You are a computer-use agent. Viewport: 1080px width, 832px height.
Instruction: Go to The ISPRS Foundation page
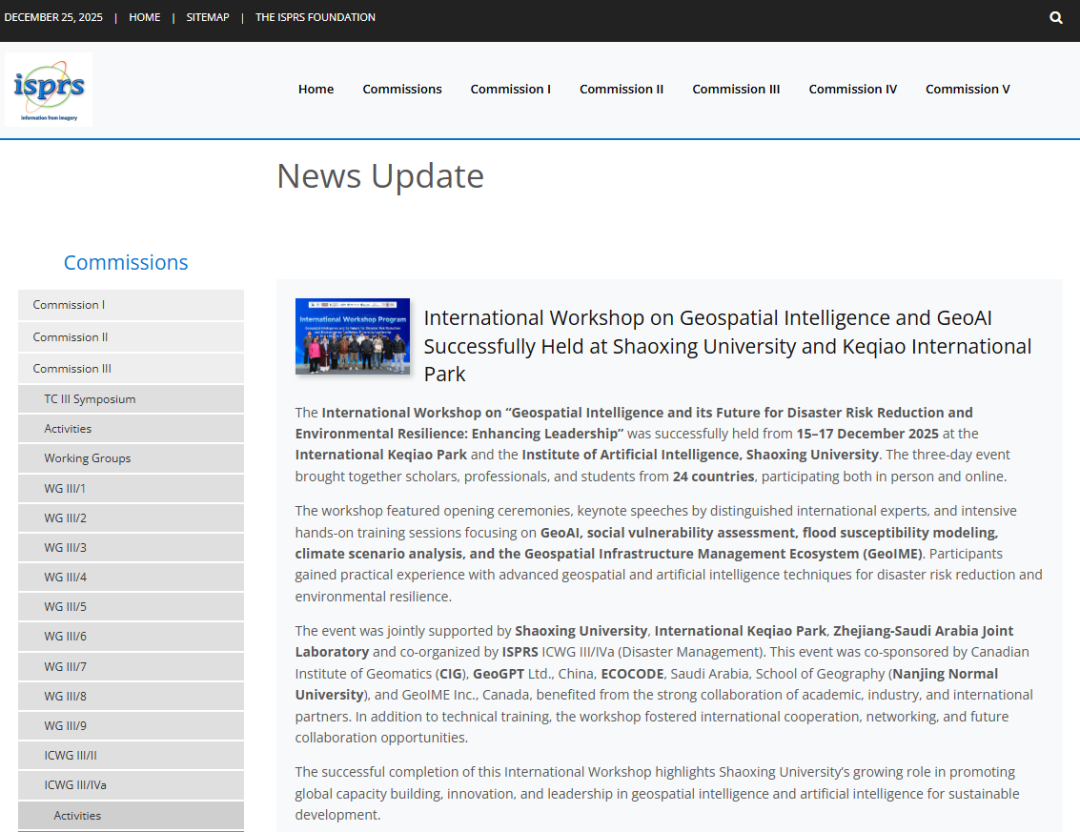click(315, 17)
